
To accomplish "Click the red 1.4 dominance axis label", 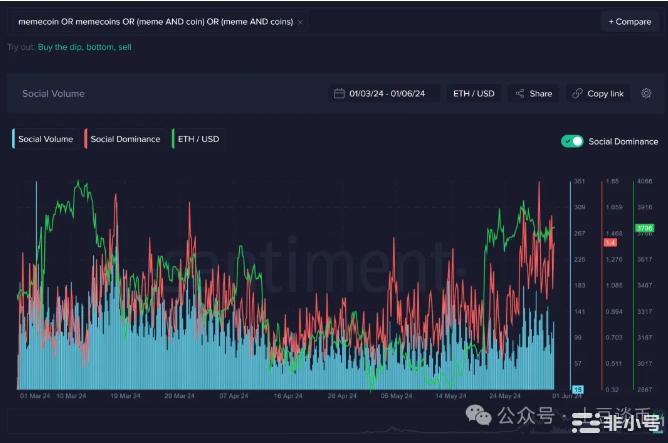I will tap(609, 242).
